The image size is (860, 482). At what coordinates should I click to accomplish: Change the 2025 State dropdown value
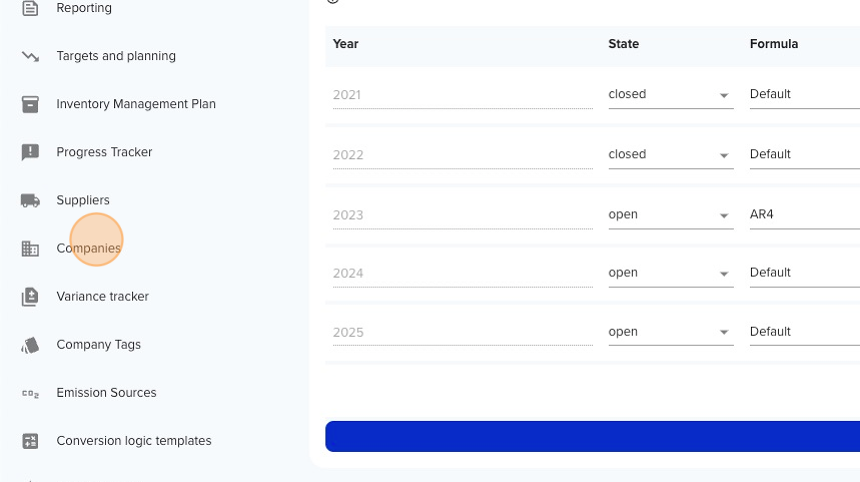671,333
